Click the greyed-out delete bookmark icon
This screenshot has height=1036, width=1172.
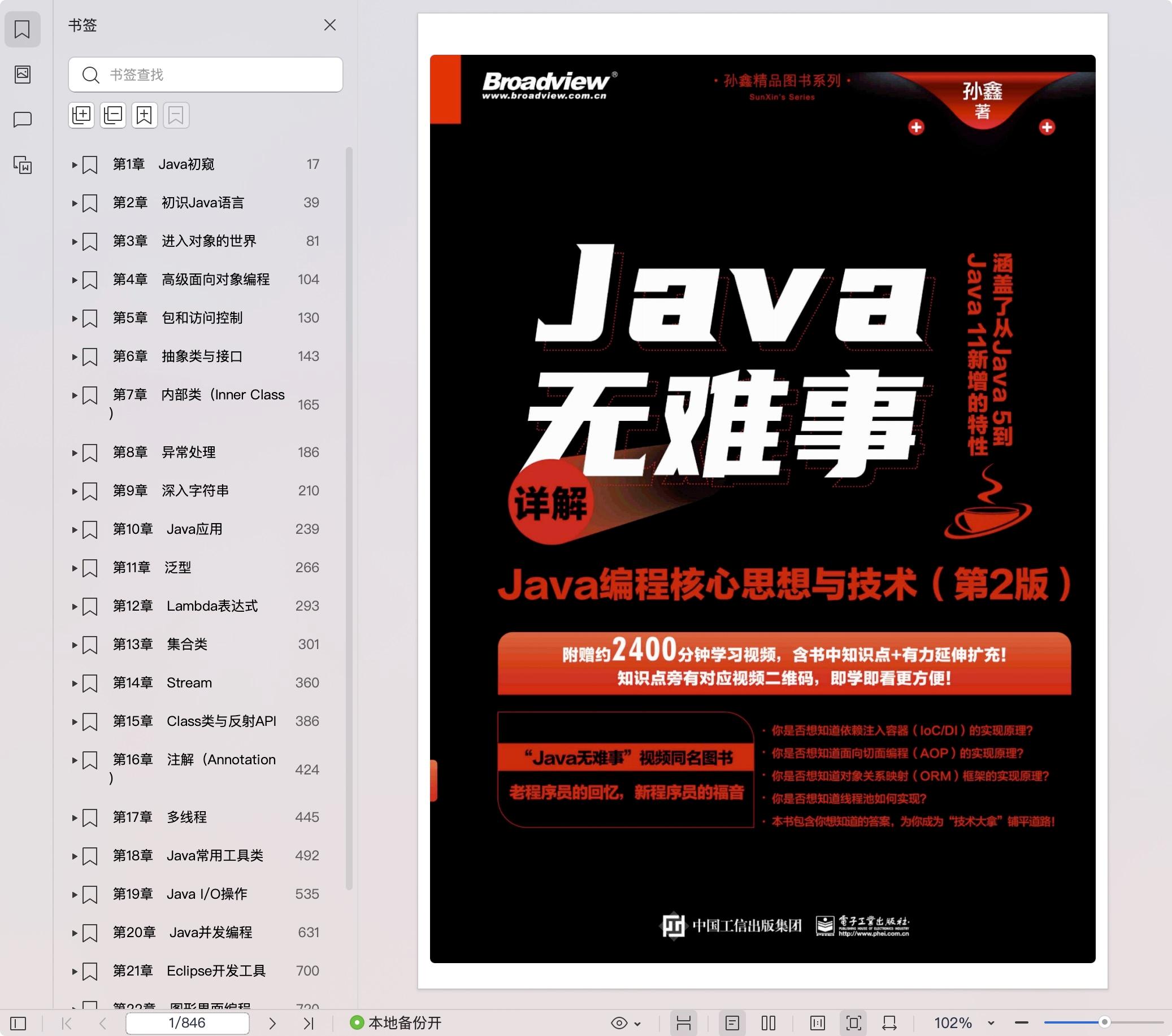pyautogui.click(x=176, y=115)
